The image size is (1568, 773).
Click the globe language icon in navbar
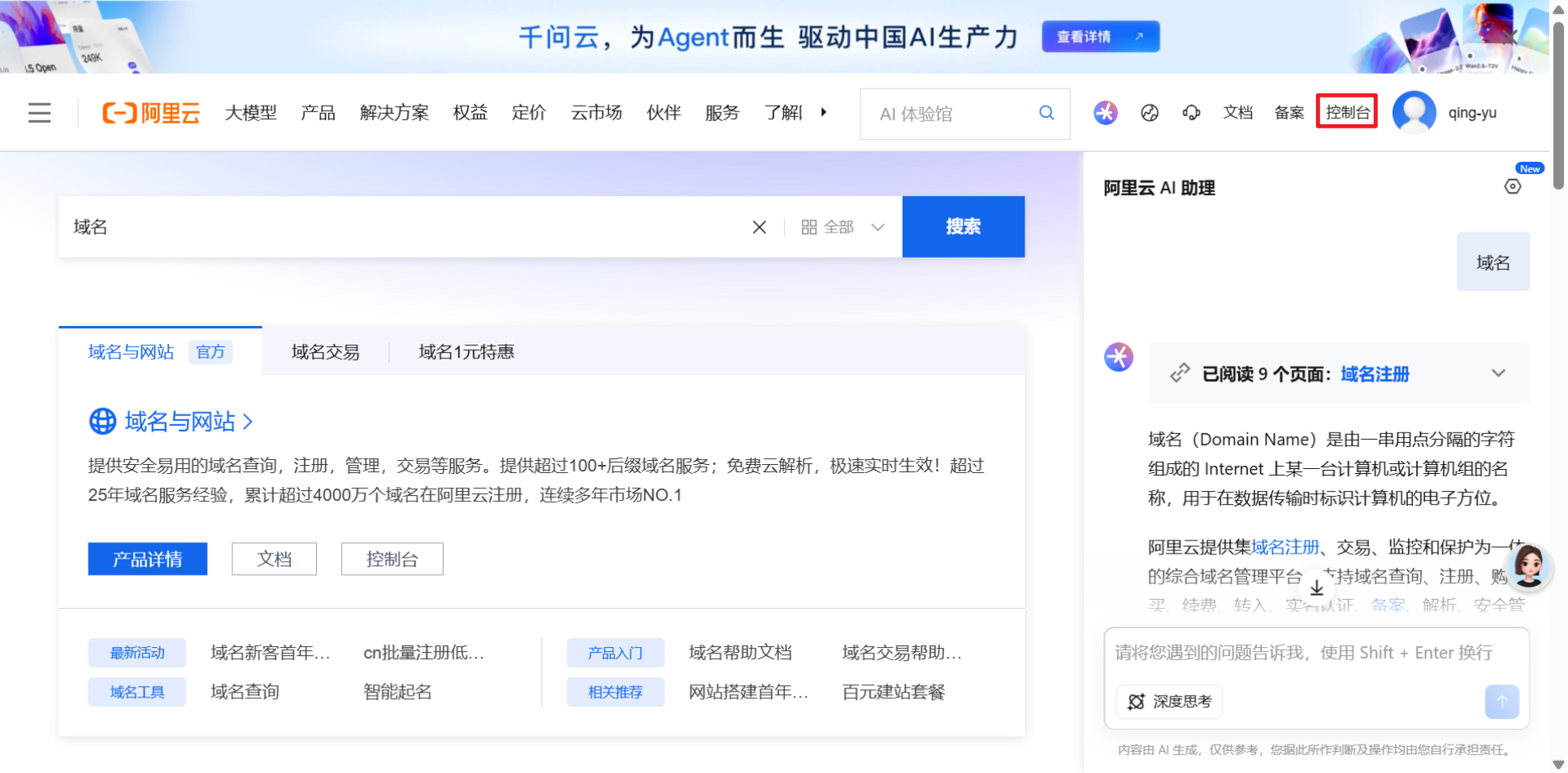coord(1150,113)
